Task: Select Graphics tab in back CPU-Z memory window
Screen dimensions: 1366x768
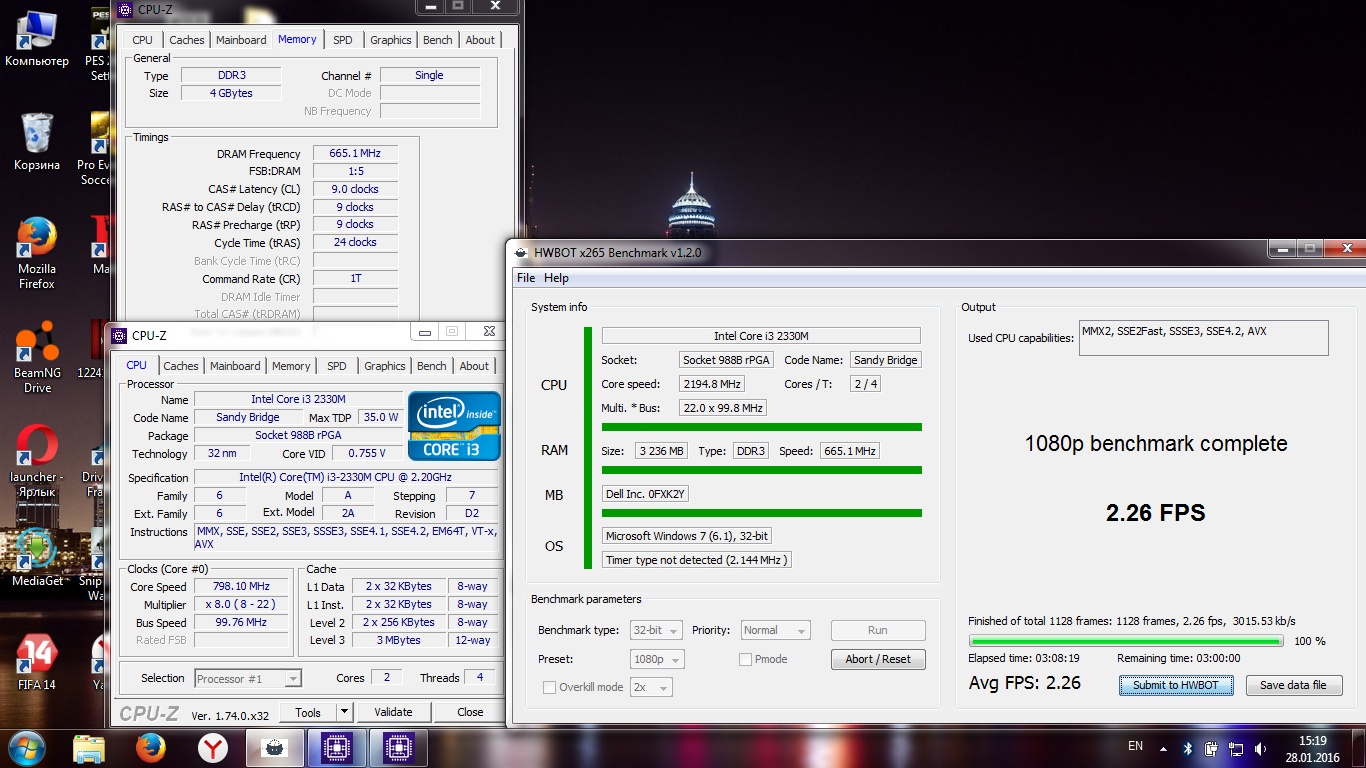Action: tap(391, 40)
